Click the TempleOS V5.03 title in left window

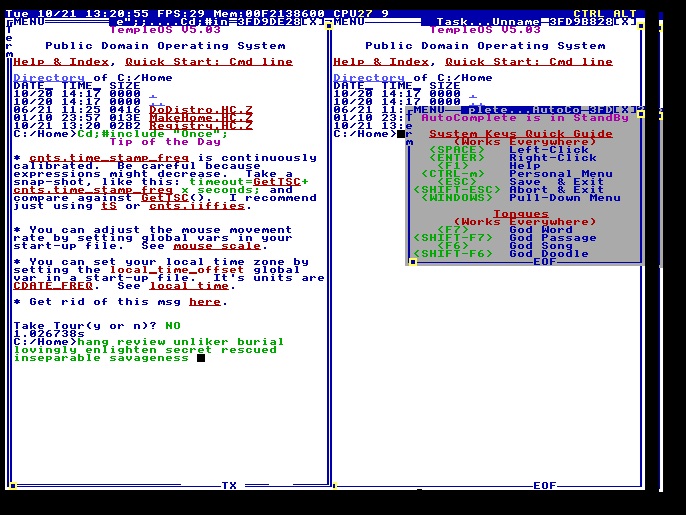pyautogui.click(x=165, y=30)
